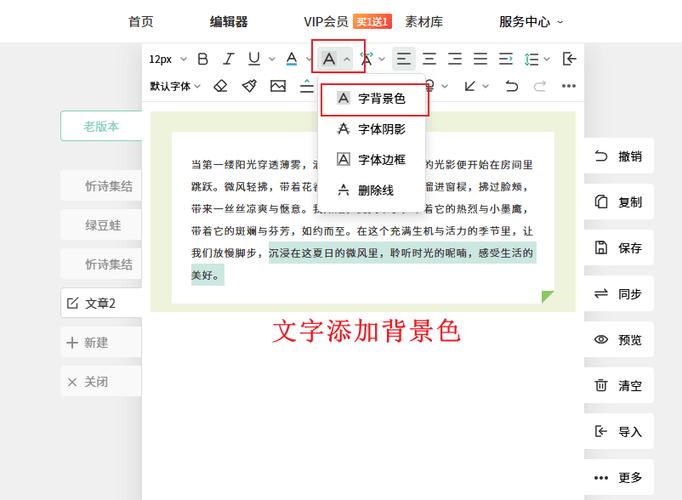Redo via greyed toolbar arrow
Image resolution: width=682 pixels, height=500 pixels.
pos(540,86)
